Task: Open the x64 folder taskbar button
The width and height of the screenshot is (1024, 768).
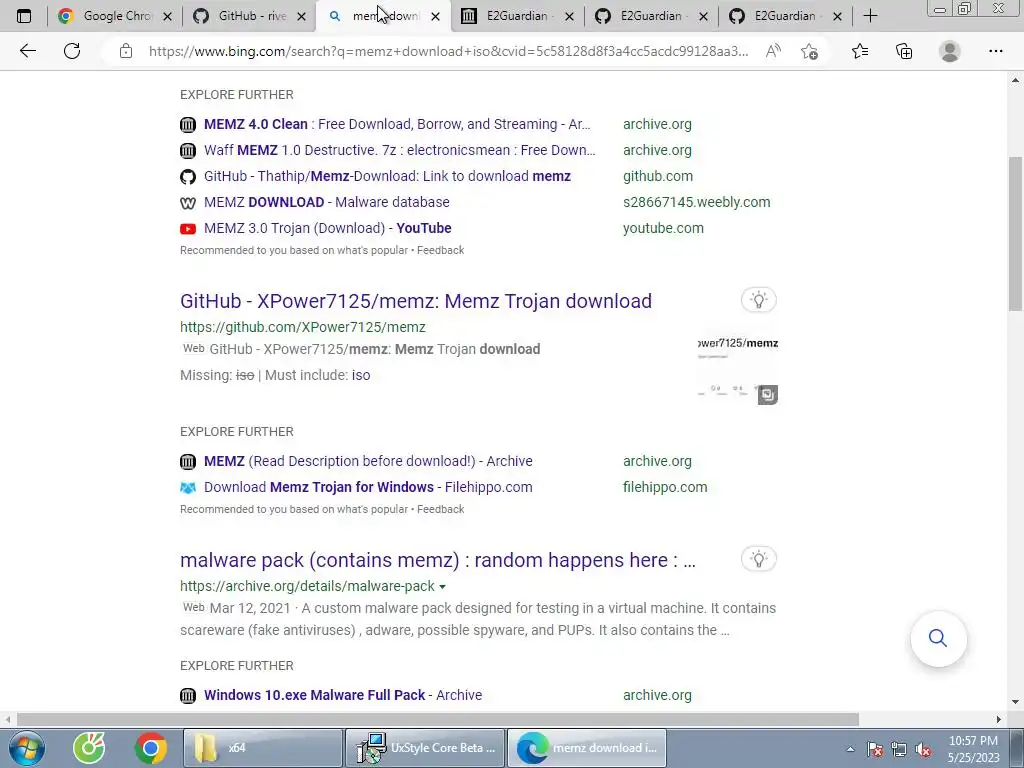Action: click(x=263, y=748)
